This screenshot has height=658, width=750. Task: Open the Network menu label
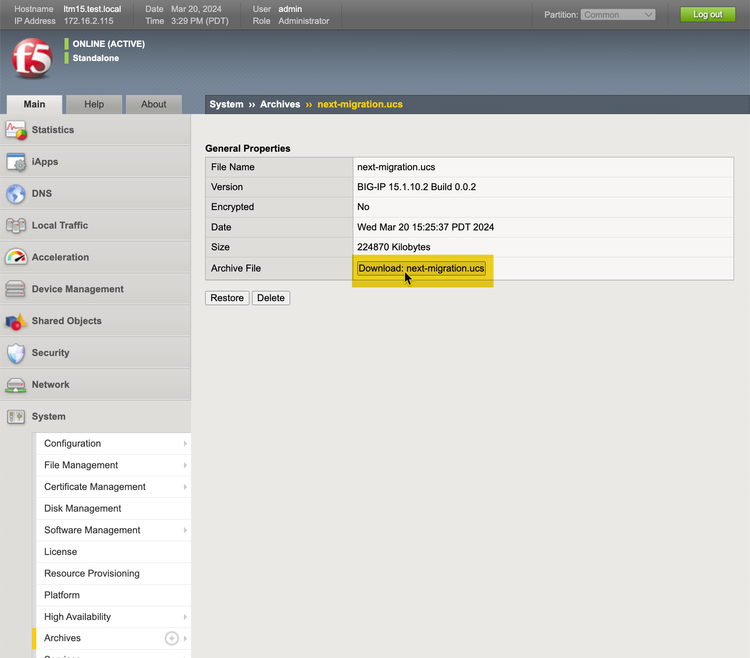point(50,385)
